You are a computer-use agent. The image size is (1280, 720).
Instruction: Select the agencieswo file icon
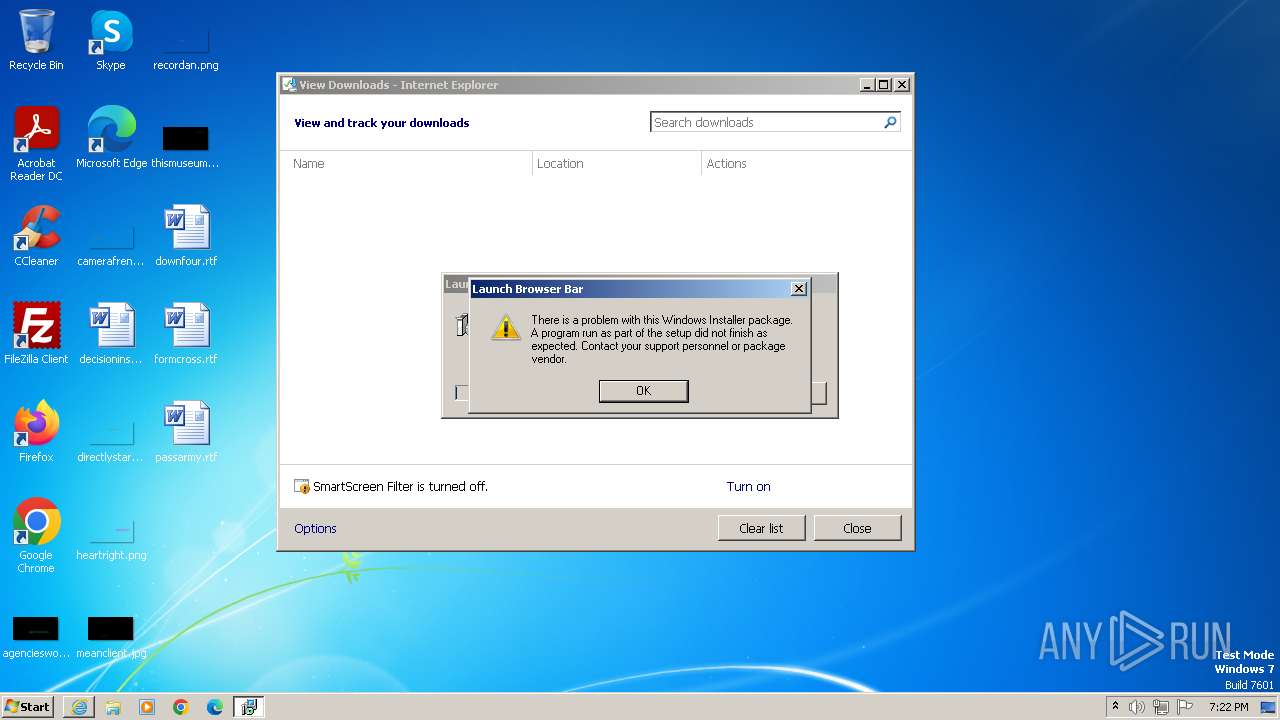click(x=36, y=637)
